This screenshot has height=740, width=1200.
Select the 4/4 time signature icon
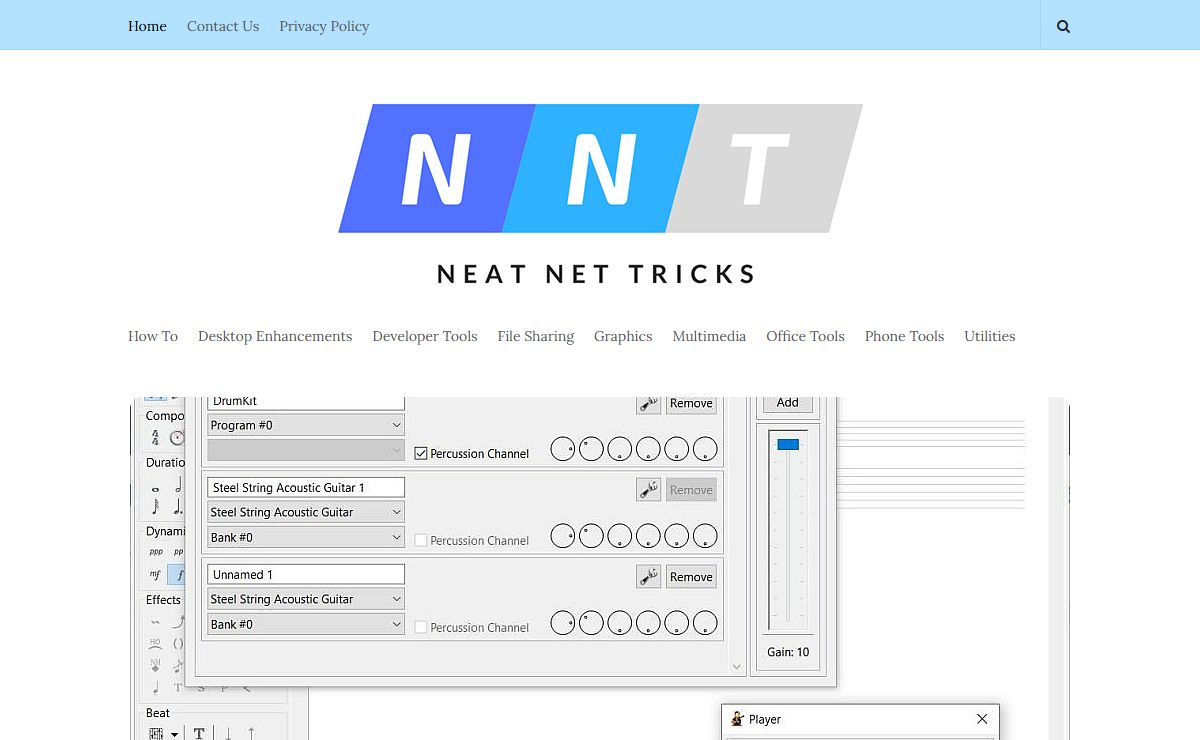click(x=155, y=438)
